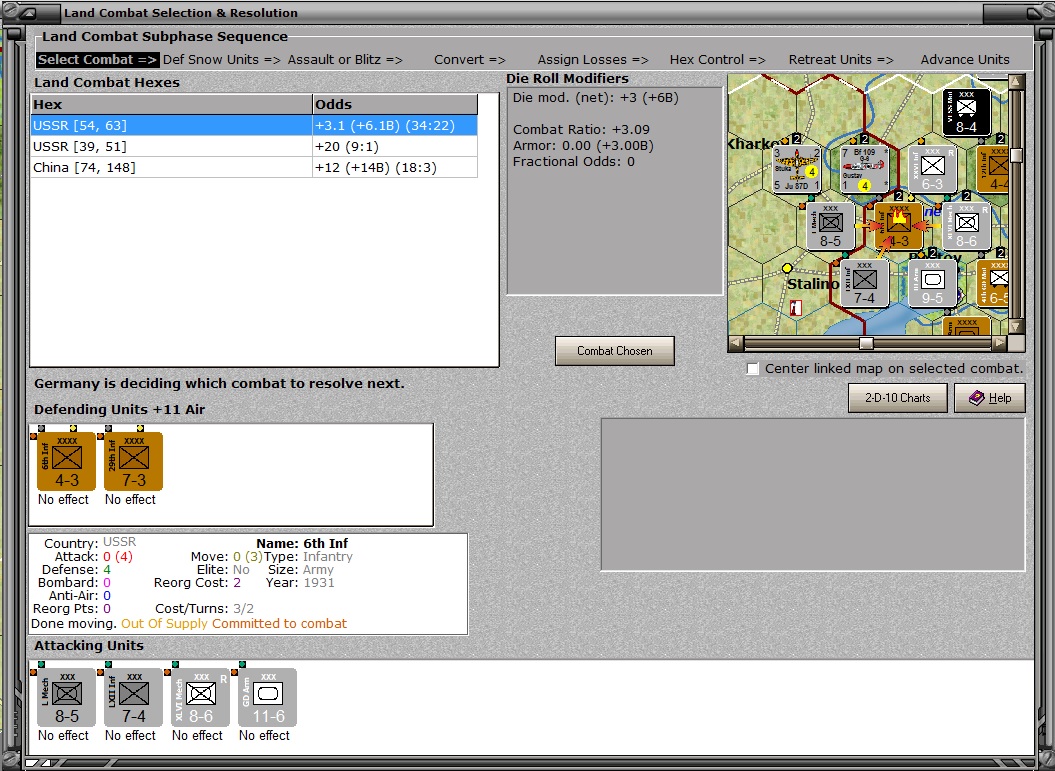Select the XXVI Inf 6-3 map counter
Screen dimensions: 1055x771
coord(932,169)
